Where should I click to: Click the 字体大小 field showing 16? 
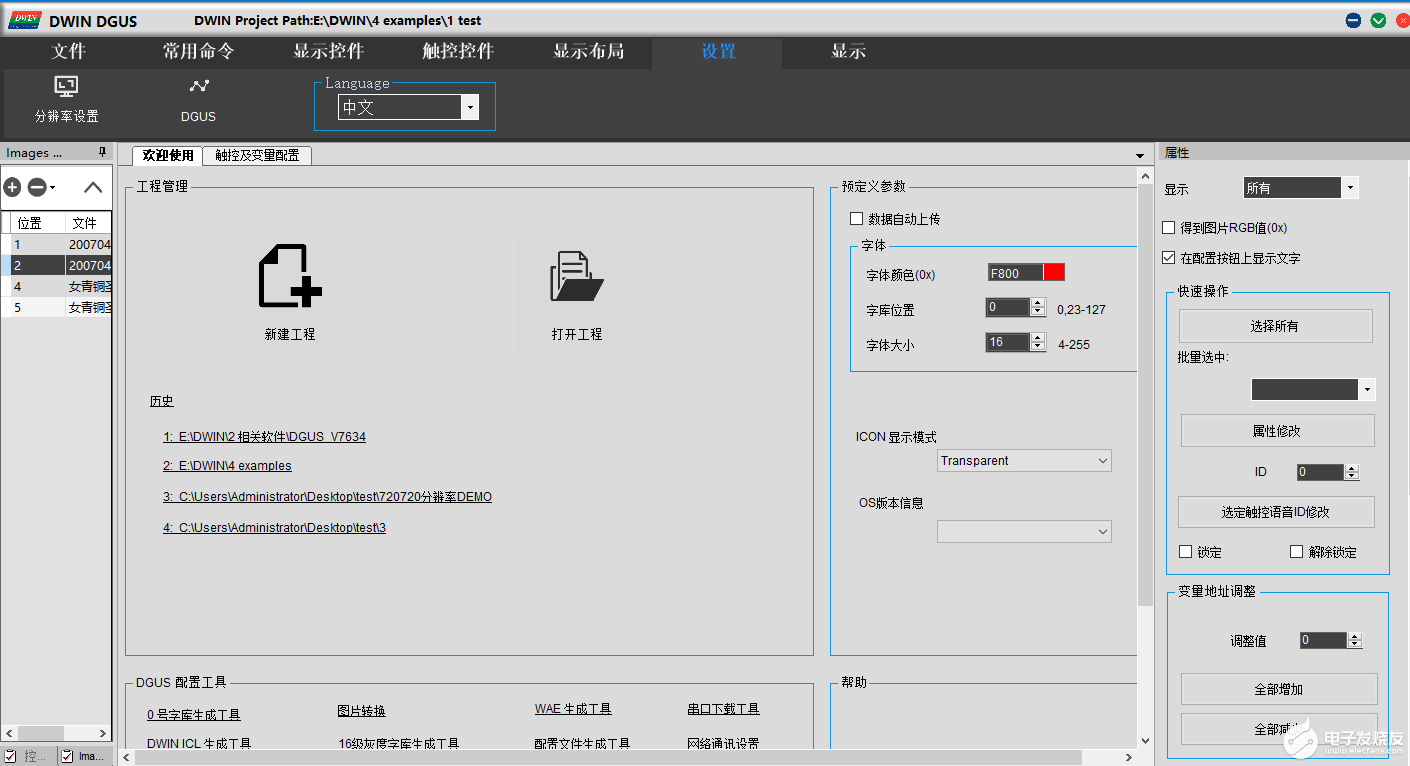tap(1008, 342)
